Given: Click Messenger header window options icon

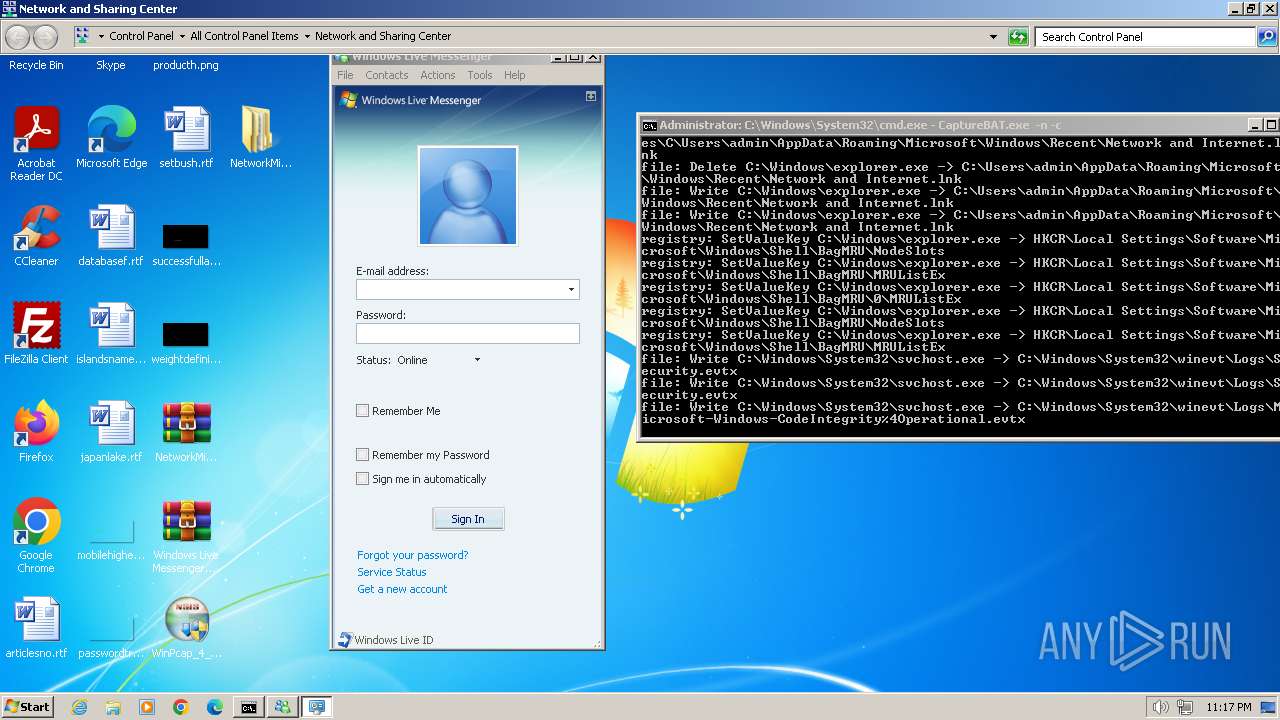Looking at the screenshot, I should [x=591, y=96].
